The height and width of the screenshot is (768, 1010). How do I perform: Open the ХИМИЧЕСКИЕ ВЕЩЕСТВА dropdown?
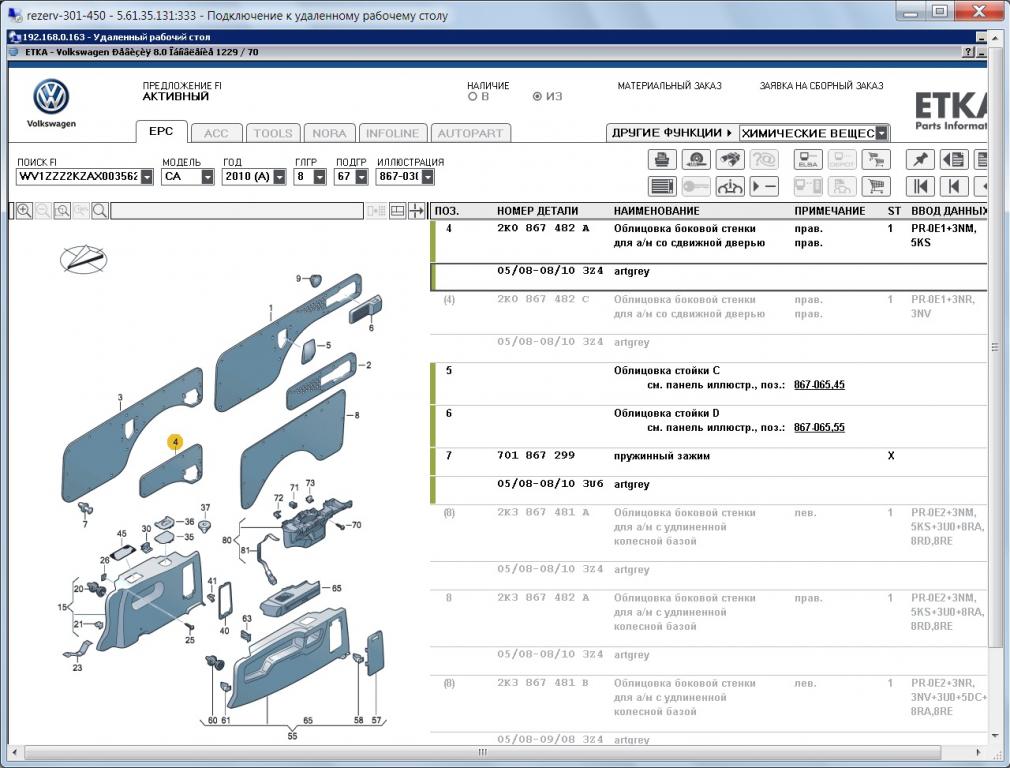click(x=882, y=133)
